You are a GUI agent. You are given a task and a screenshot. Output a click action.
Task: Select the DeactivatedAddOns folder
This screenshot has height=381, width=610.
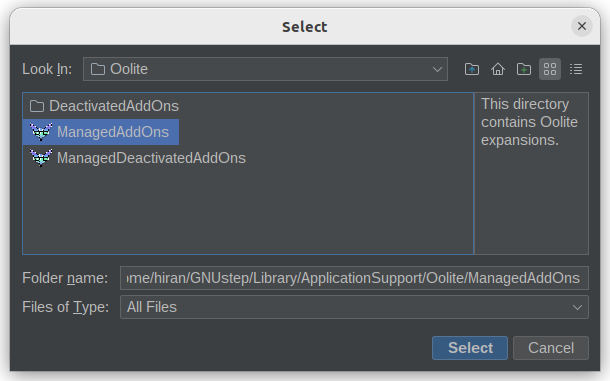click(x=104, y=106)
